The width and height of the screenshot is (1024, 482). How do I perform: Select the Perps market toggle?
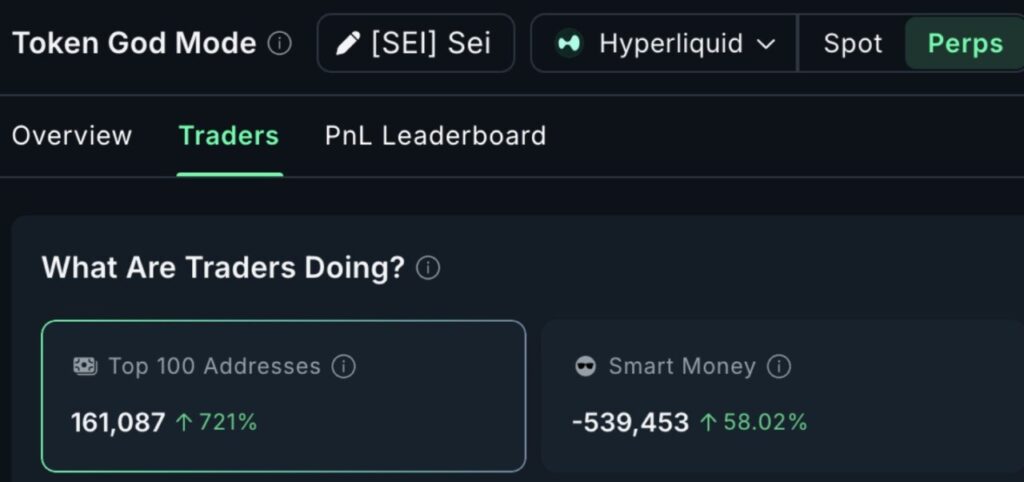click(x=964, y=44)
